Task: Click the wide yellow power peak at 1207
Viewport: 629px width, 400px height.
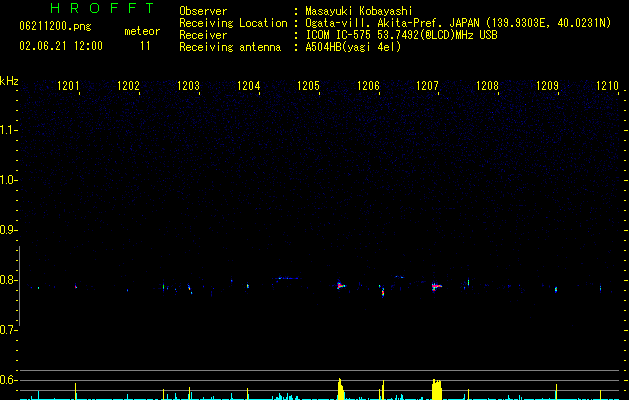Action: pyautogui.click(x=436, y=389)
